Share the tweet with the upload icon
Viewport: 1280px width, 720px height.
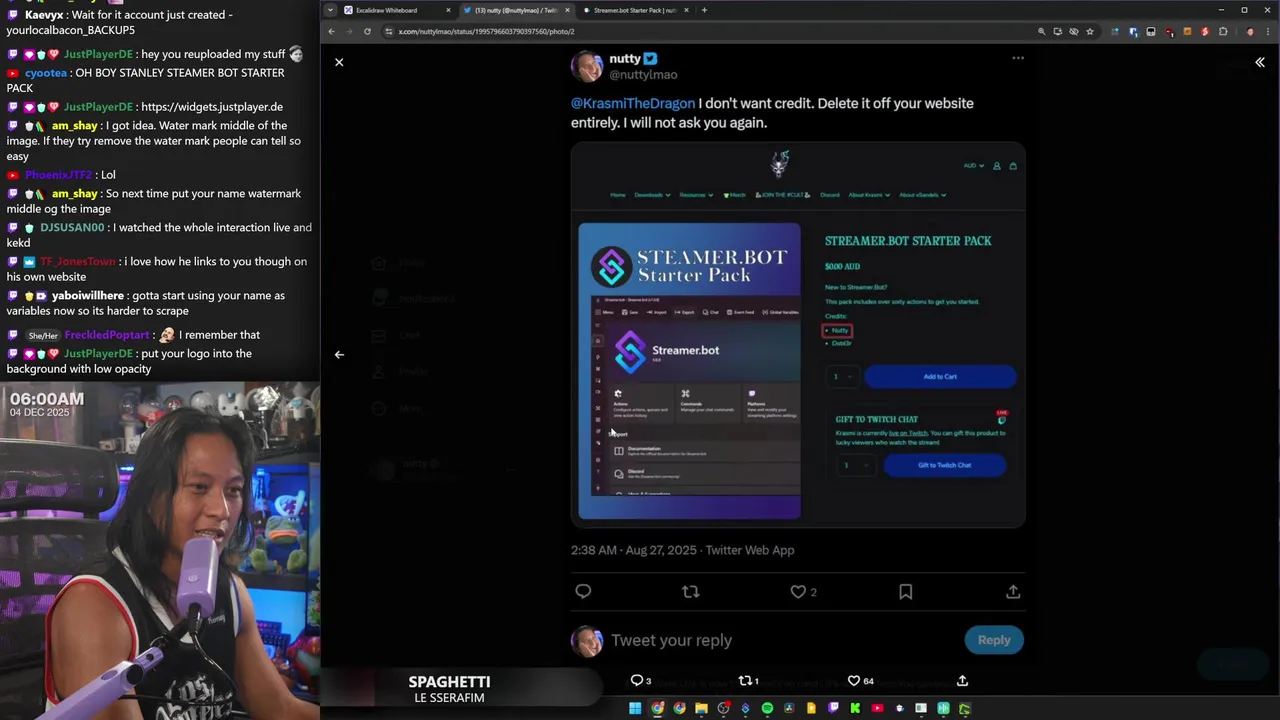pos(1012,592)
